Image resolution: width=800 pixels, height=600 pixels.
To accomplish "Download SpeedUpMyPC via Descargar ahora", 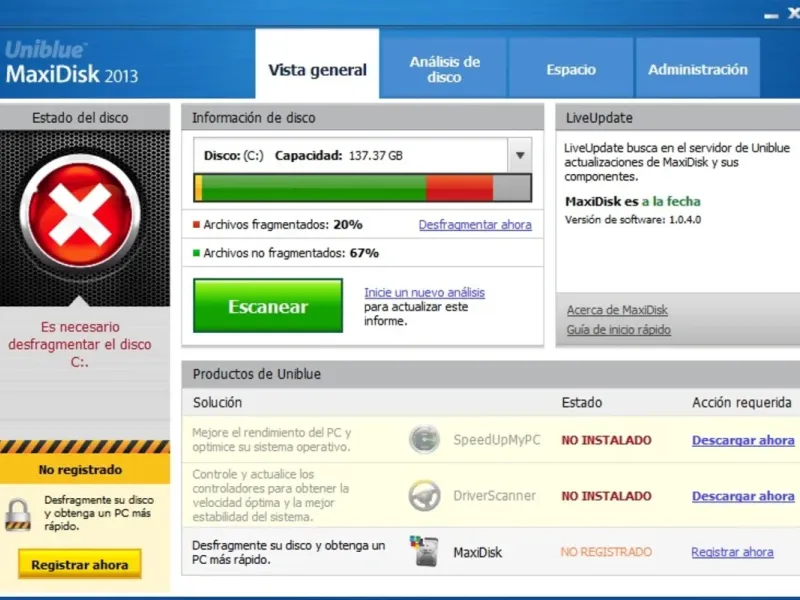I will (743, 440).
